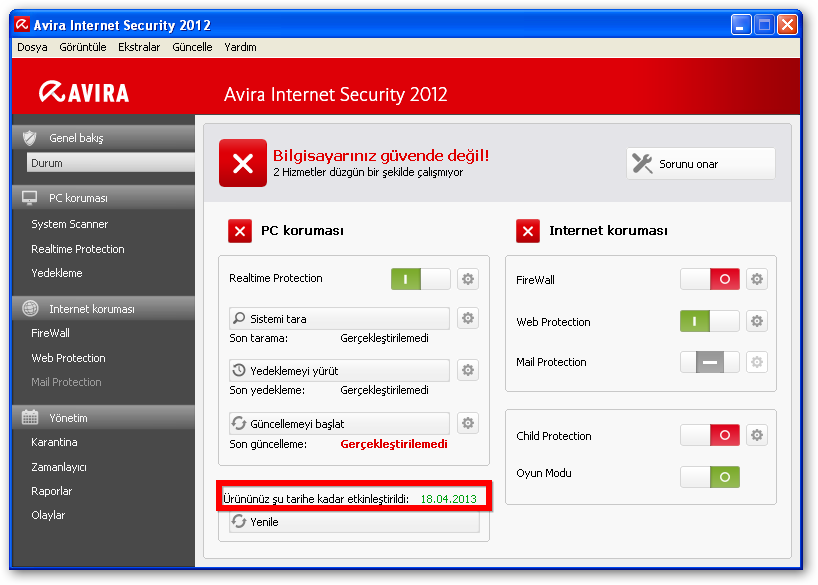Click the Yenile renew button
This screenshot has width=818, height=585.
click(x=354, y=521)
